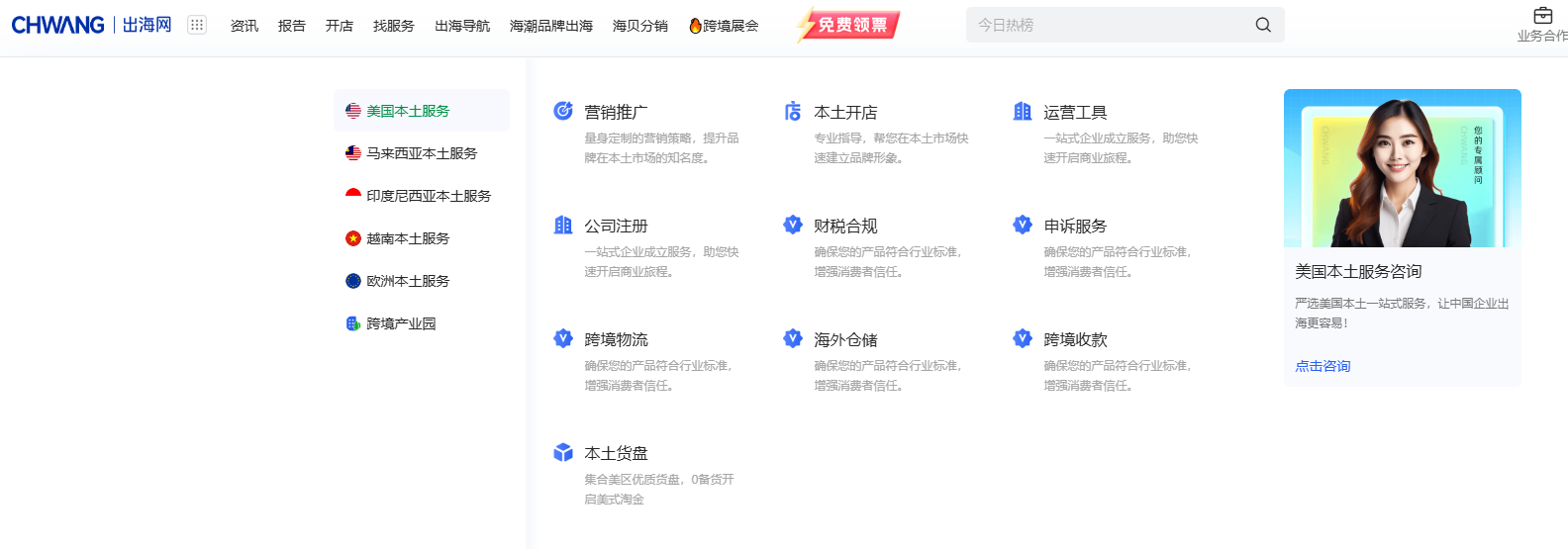The width and height of the screenshot is (1568, 549).
Task: Open the 找服务 navigation menu
Action: point(393,26)
